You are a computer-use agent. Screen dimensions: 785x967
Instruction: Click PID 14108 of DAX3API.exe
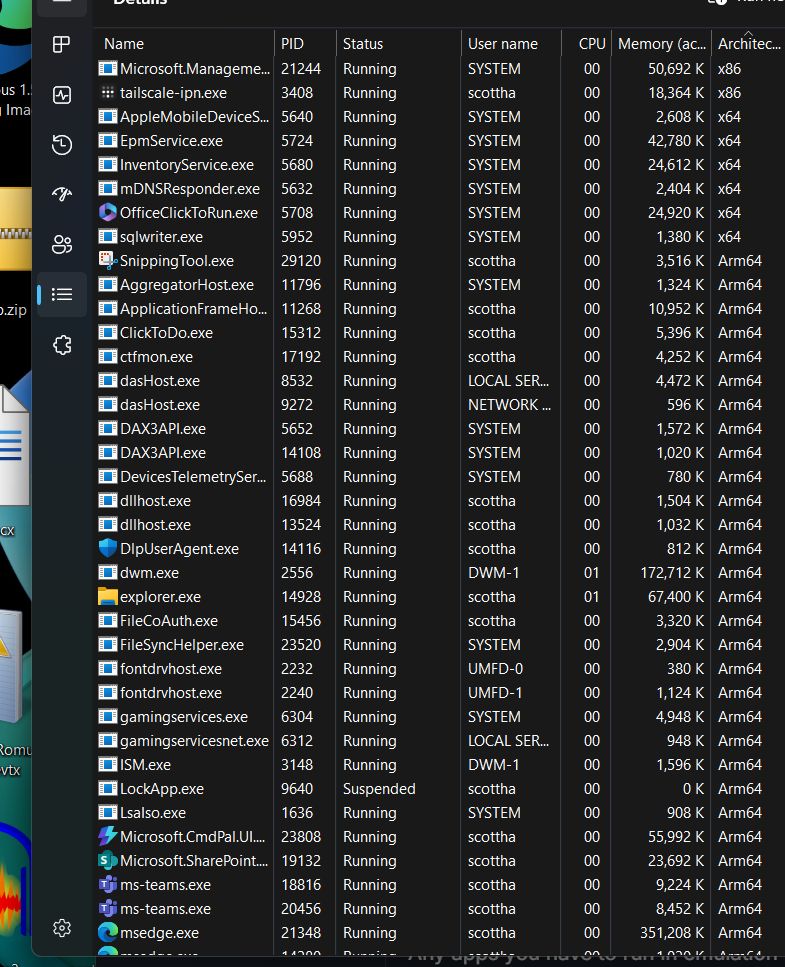(x=301, y=453)
